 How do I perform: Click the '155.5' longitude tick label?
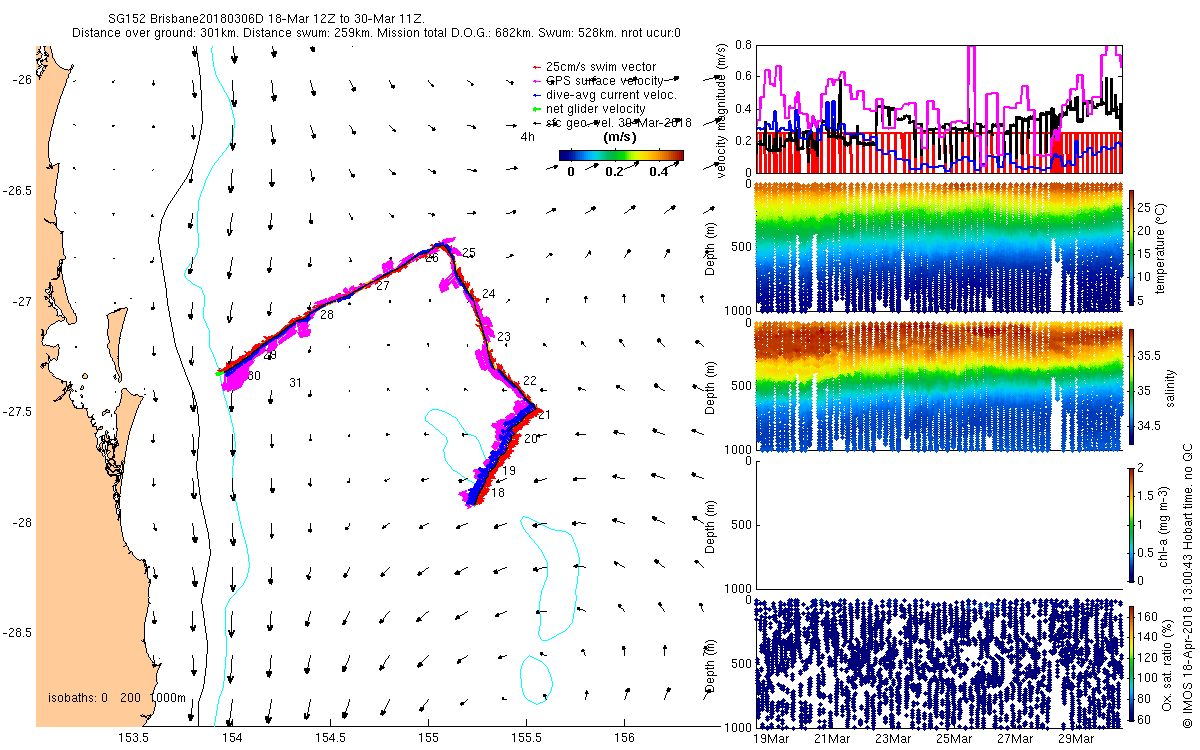526,738
